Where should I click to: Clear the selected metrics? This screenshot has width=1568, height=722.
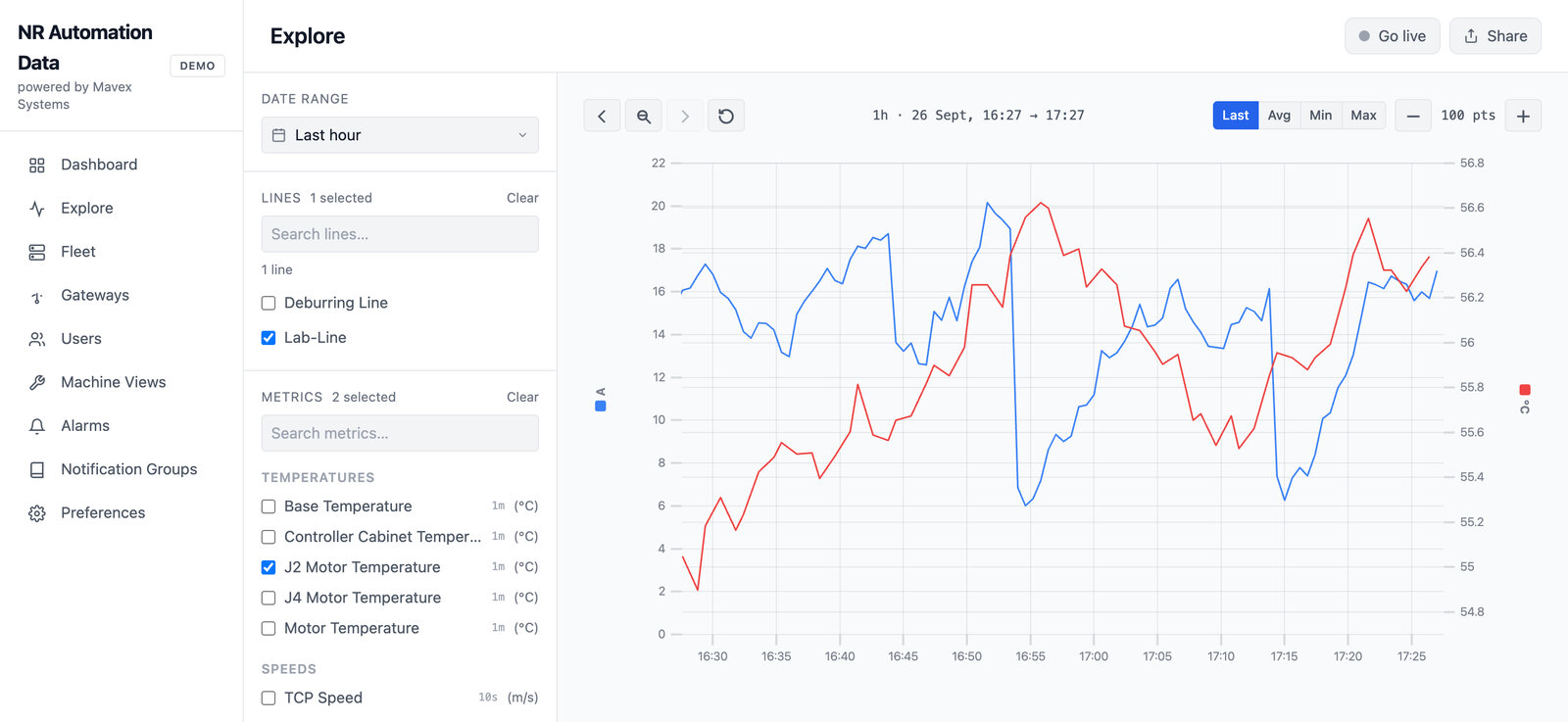pyautogui.click(x=522, y=397)
